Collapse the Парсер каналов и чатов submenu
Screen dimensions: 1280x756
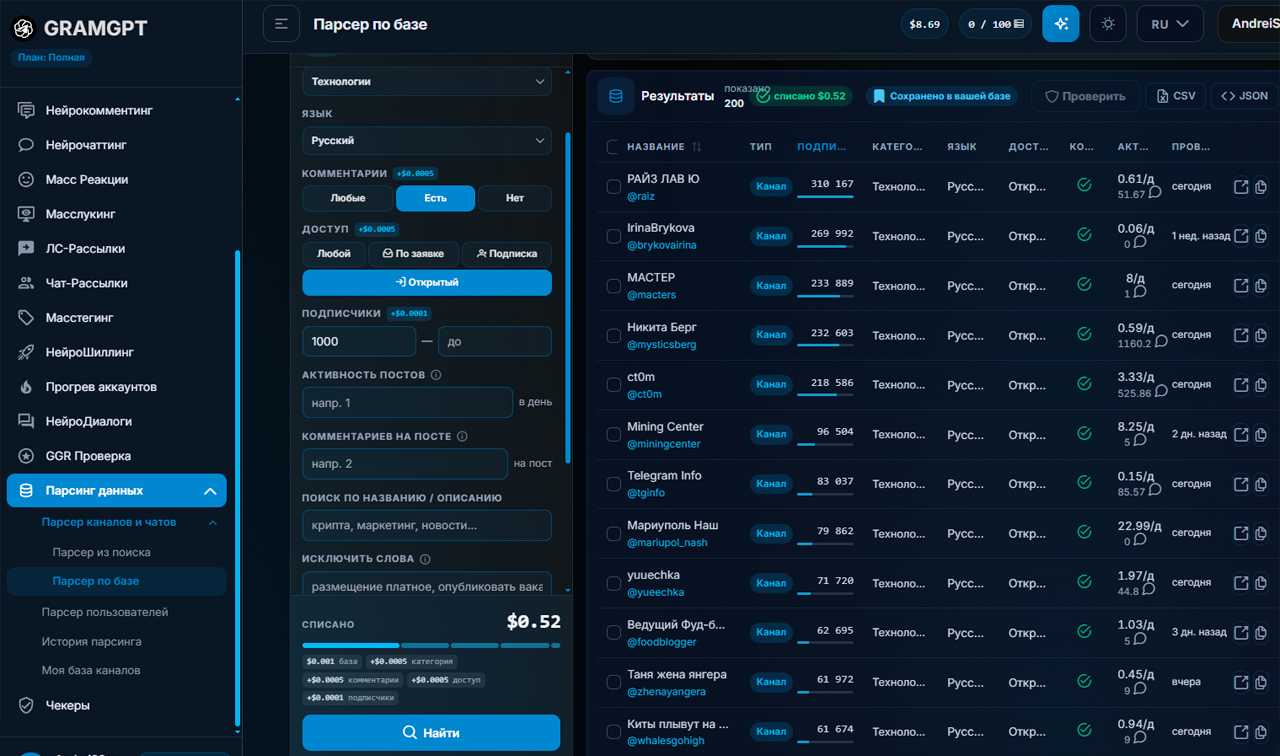coord(213,522)
